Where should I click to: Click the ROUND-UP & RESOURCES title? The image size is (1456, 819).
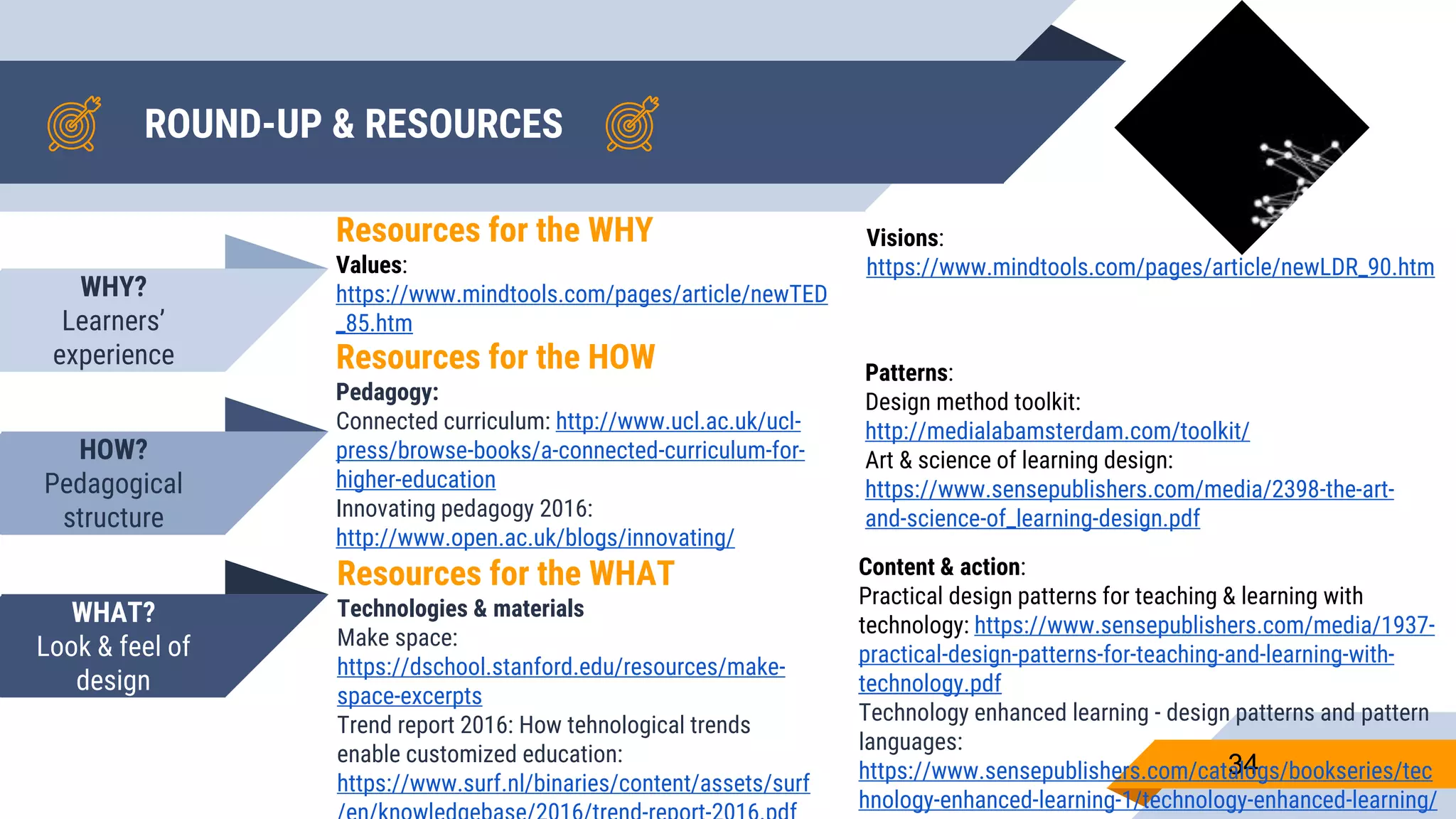(353, 124)
